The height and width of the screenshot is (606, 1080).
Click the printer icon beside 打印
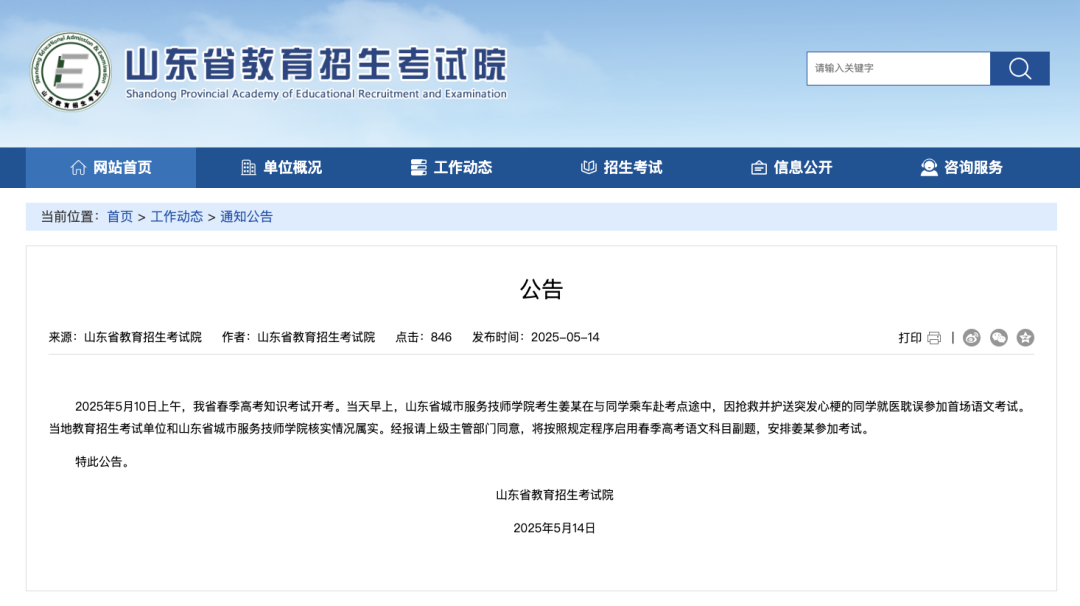click(x=934, y=338)
